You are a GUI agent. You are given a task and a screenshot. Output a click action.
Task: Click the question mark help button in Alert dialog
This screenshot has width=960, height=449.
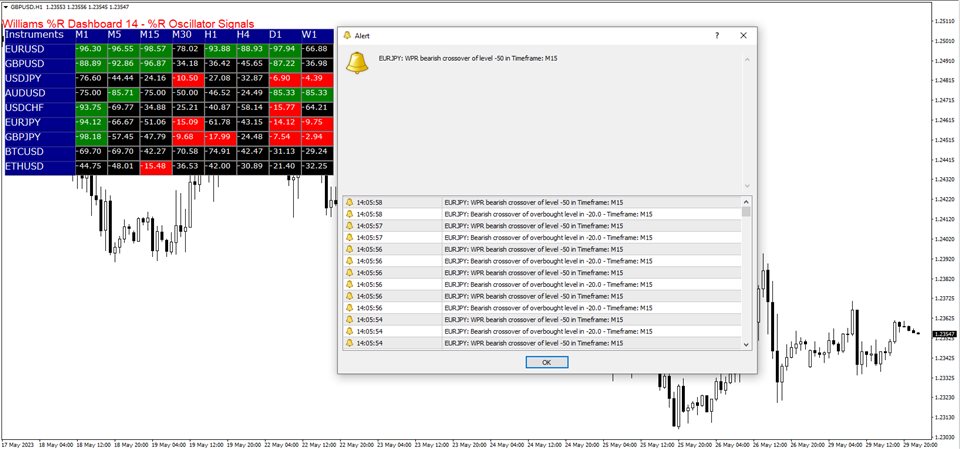point(717,36)
